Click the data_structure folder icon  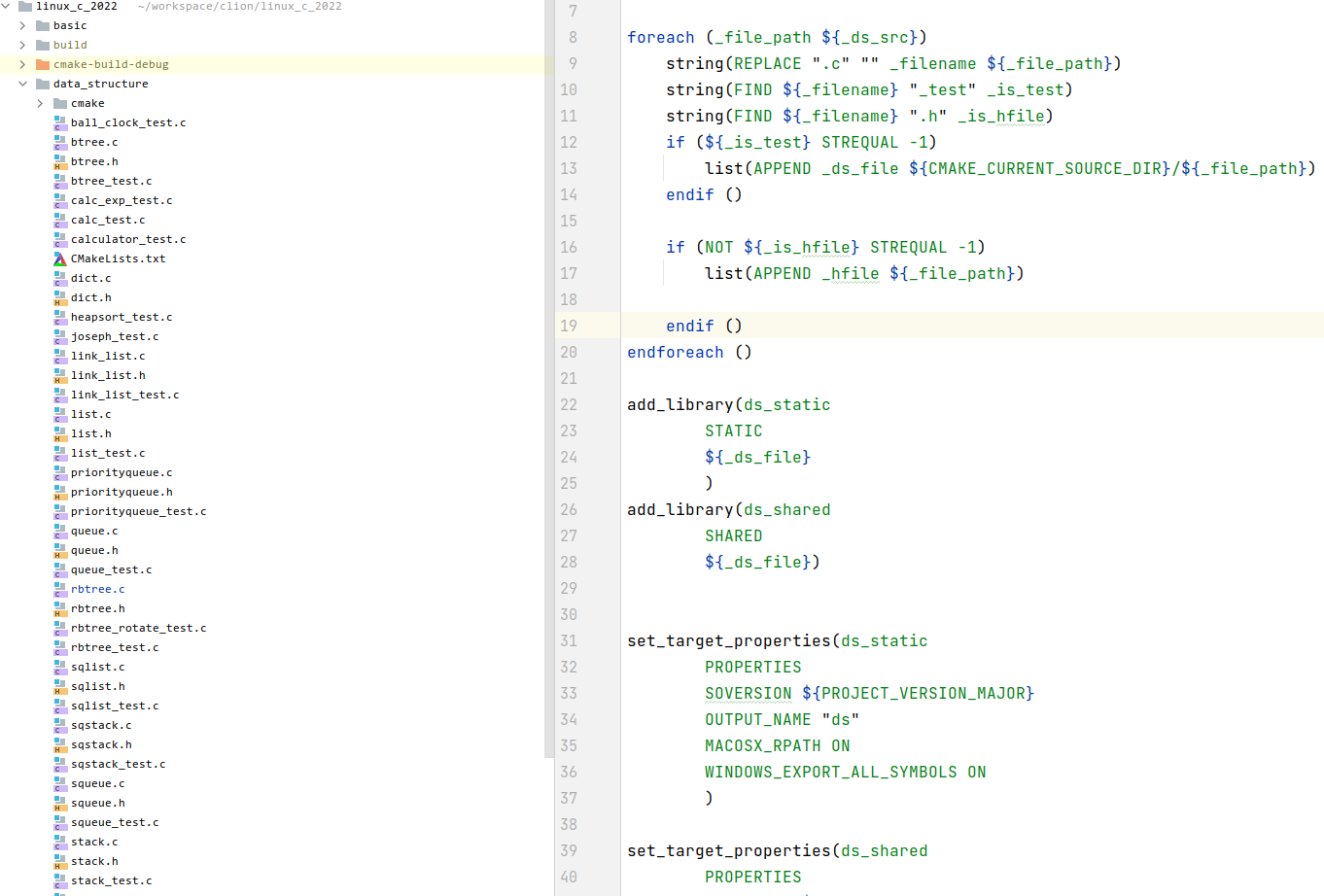[42, 84]
